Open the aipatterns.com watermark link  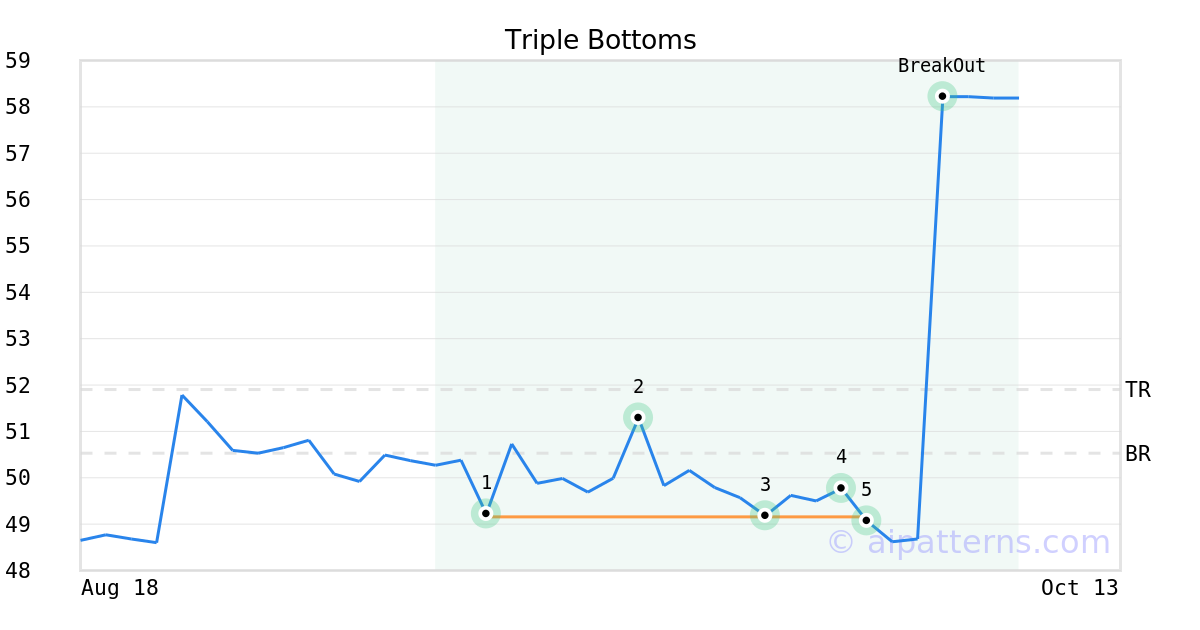click(968, 543)
